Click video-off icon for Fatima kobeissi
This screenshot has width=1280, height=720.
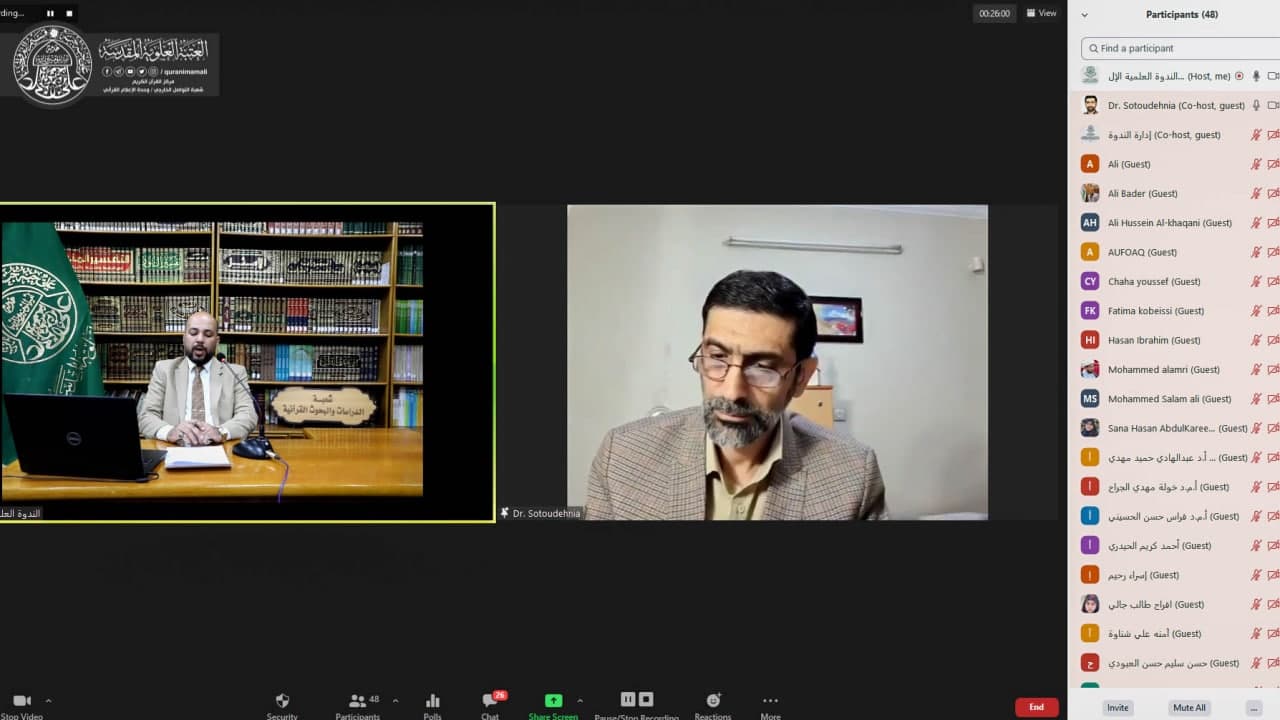(x=1273, y=311)
